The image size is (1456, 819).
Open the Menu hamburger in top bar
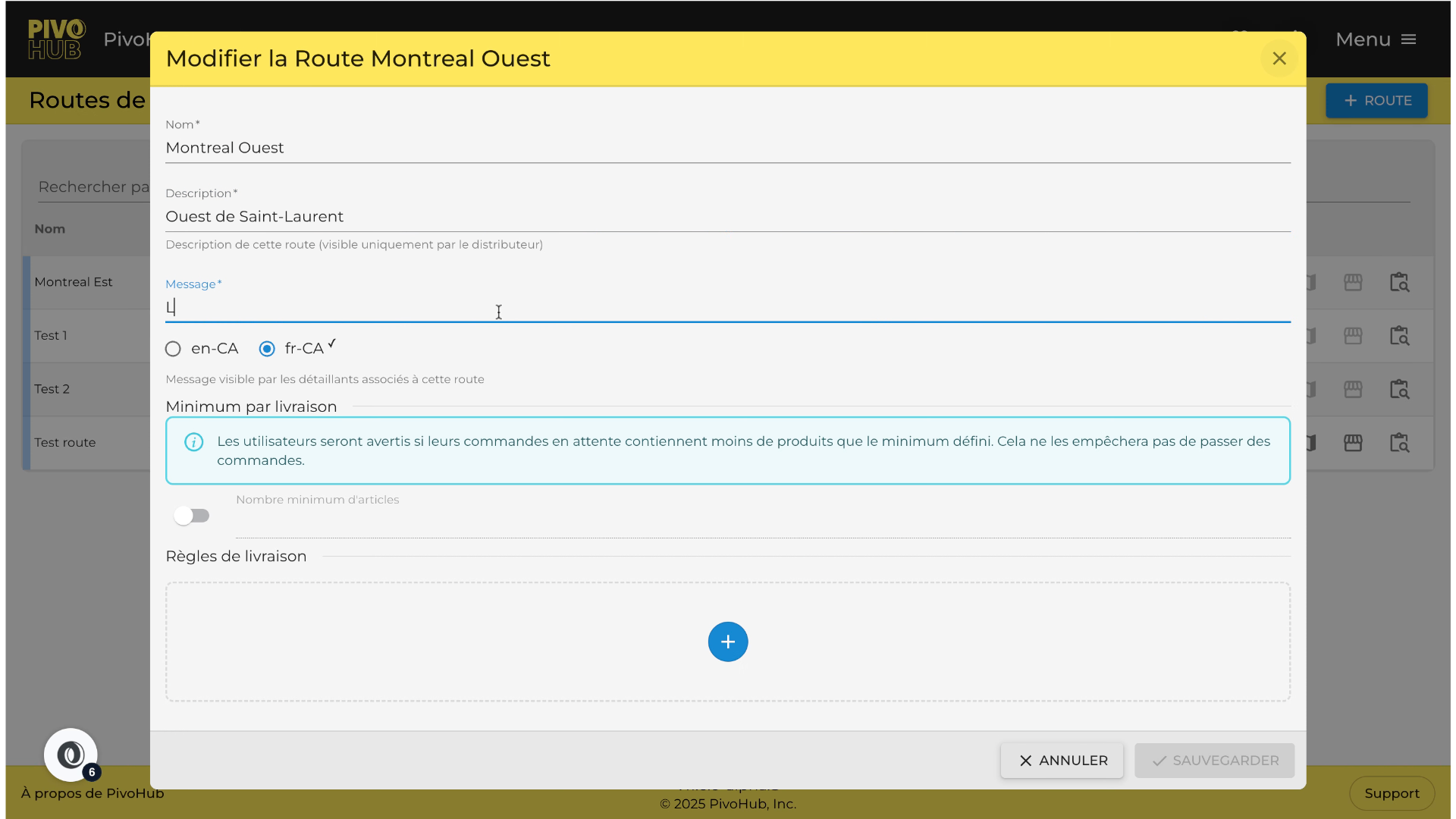tap(1376, 39)
